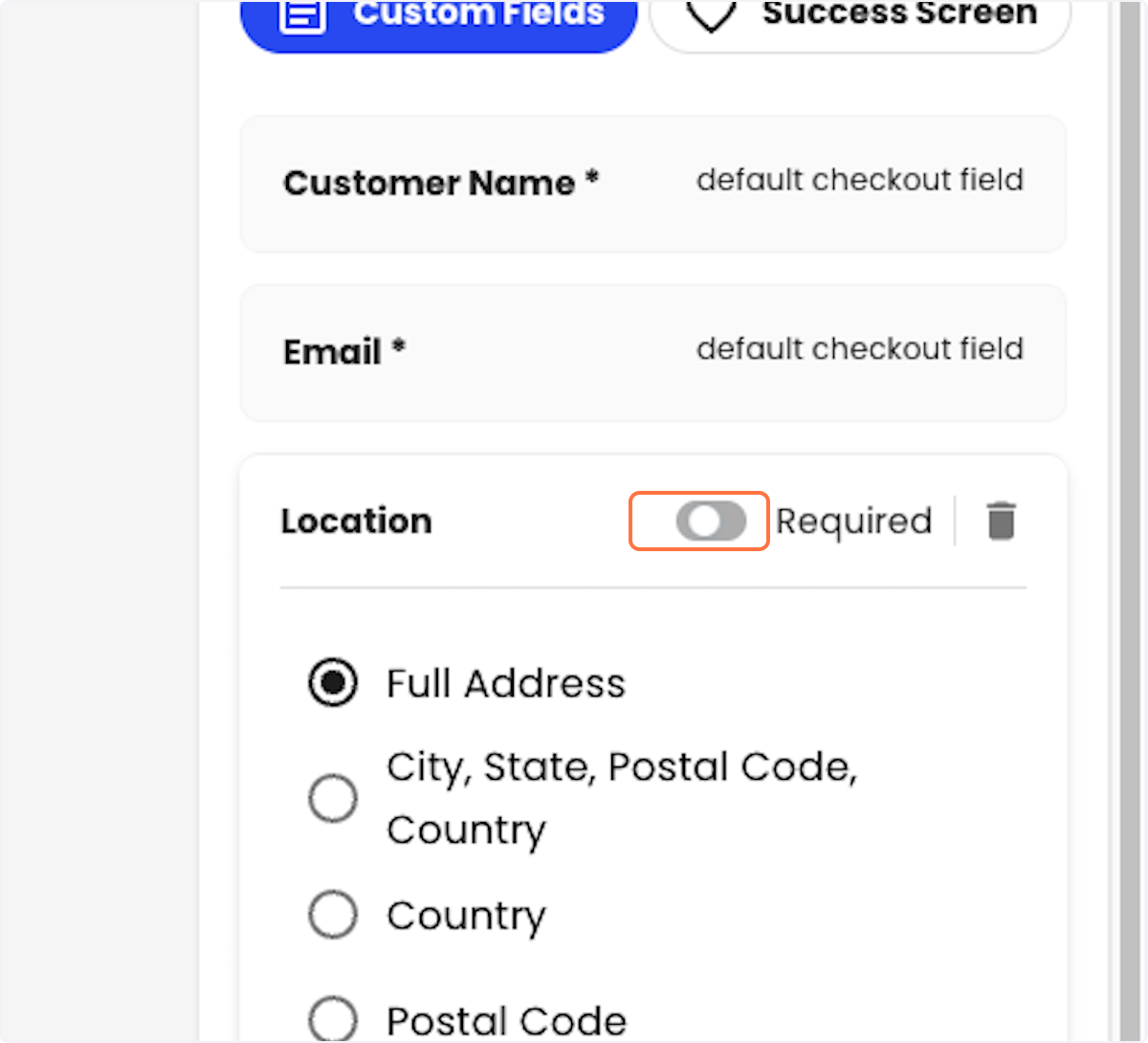
Task: Click the Location field title
Action: click(x=357, y=521)
